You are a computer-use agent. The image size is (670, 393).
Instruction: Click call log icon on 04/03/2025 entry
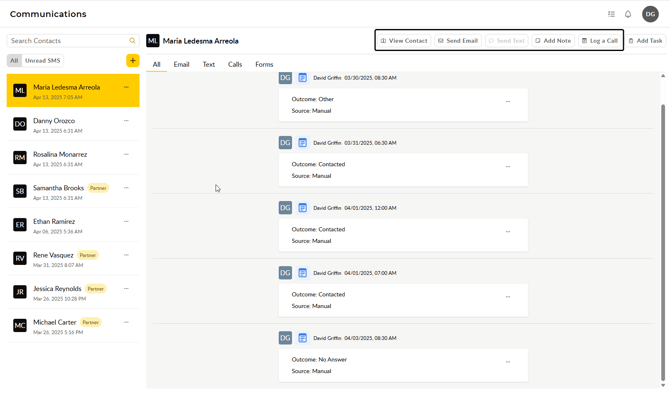pos(303,338)
